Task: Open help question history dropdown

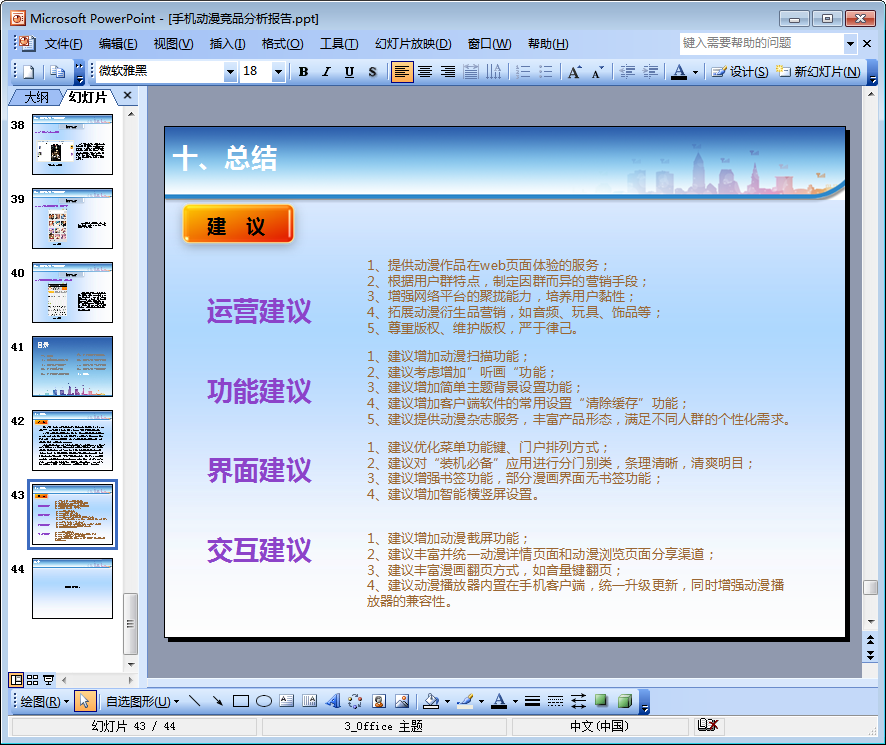Action: tap(850, 44)
